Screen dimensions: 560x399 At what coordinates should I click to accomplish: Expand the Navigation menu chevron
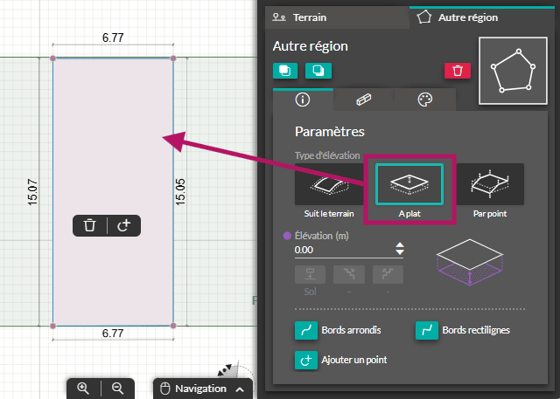240,389
